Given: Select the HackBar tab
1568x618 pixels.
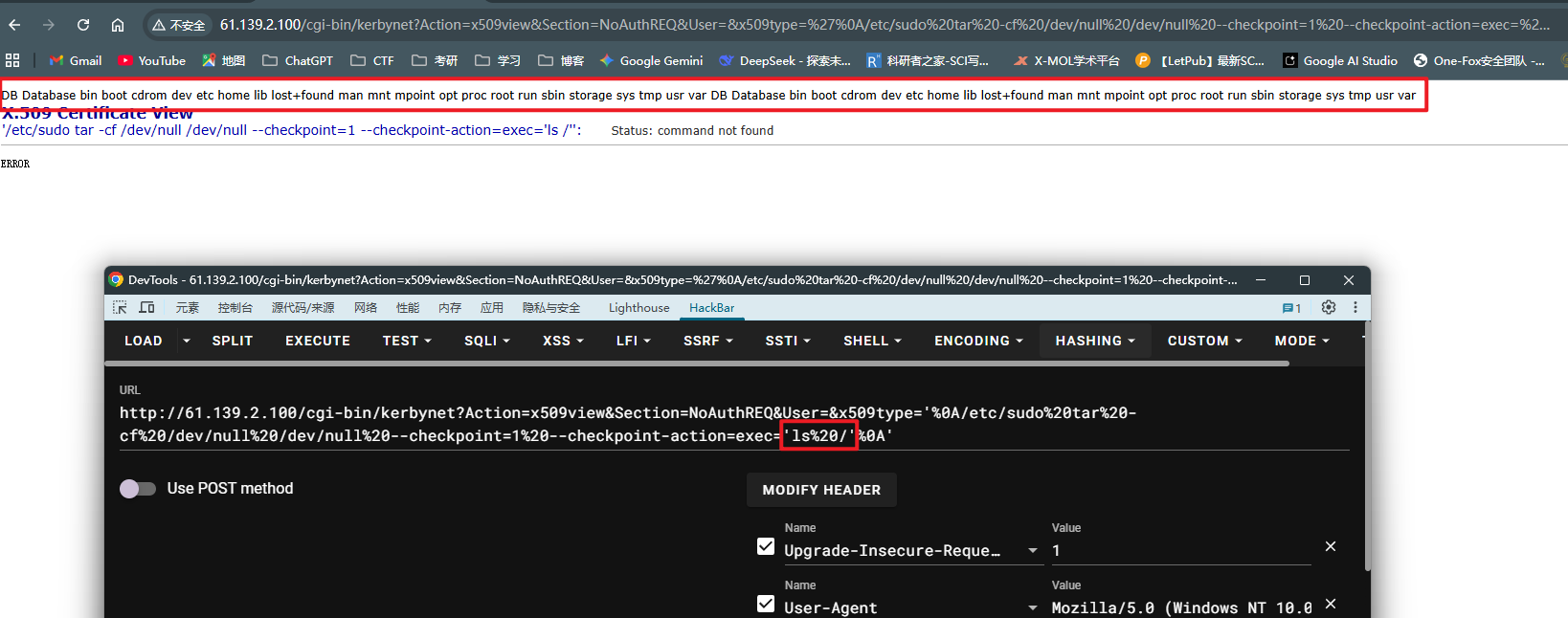Looking at the screenshot, I should click(x=711, y=308).
